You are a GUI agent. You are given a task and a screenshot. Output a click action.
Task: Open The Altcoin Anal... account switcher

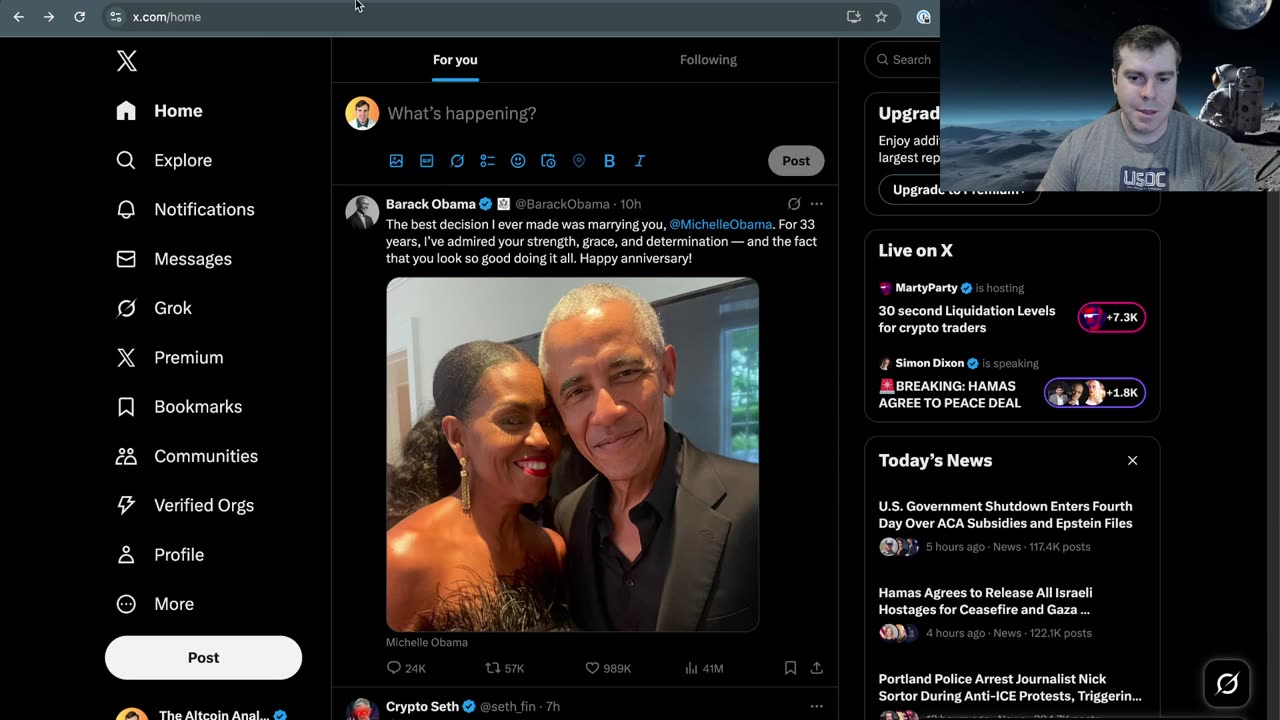pos(203,714)
